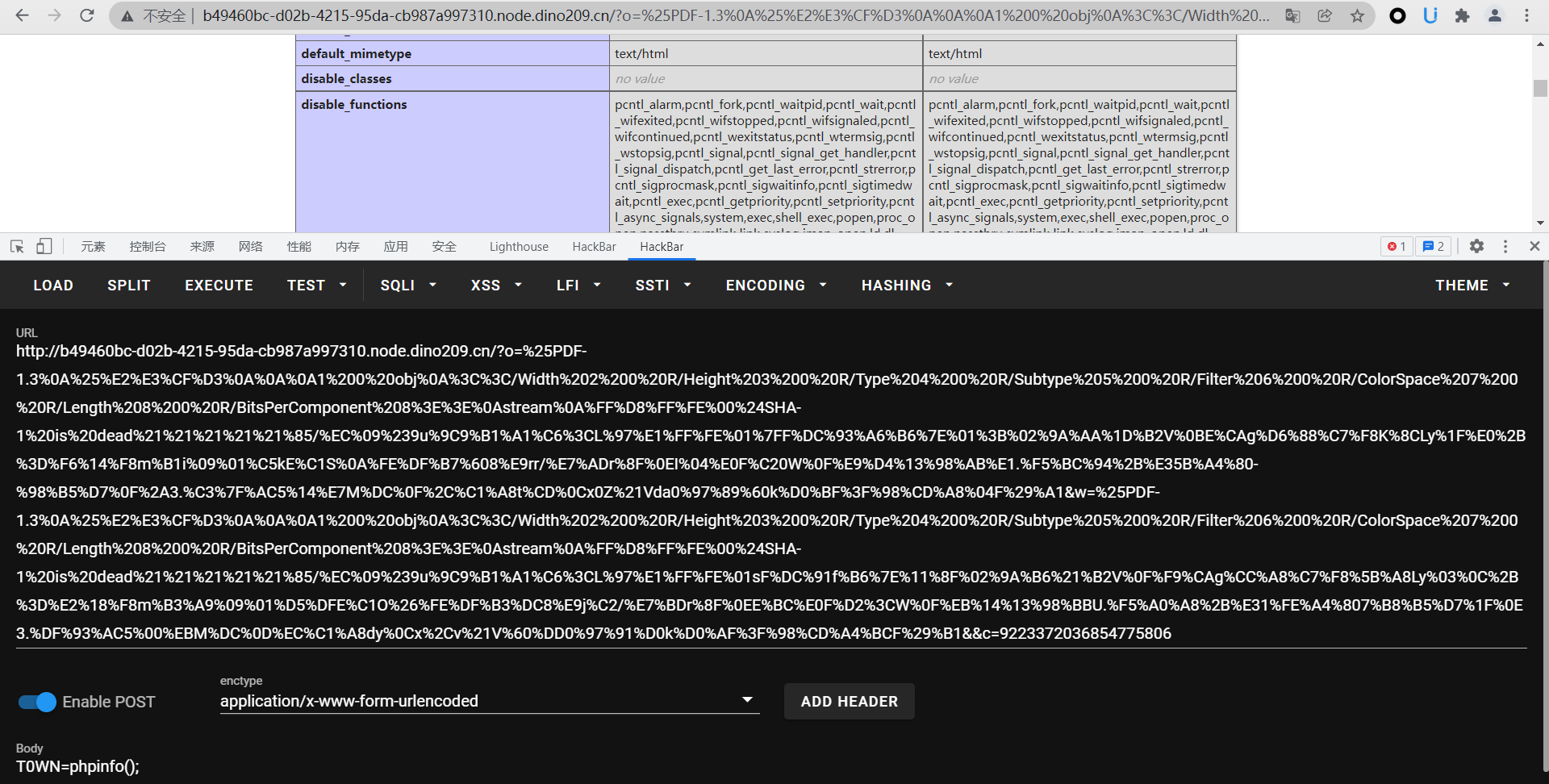Activate the inspect element picker
Viewport: 1549px width, 784px height.
(x=17, y=247)
